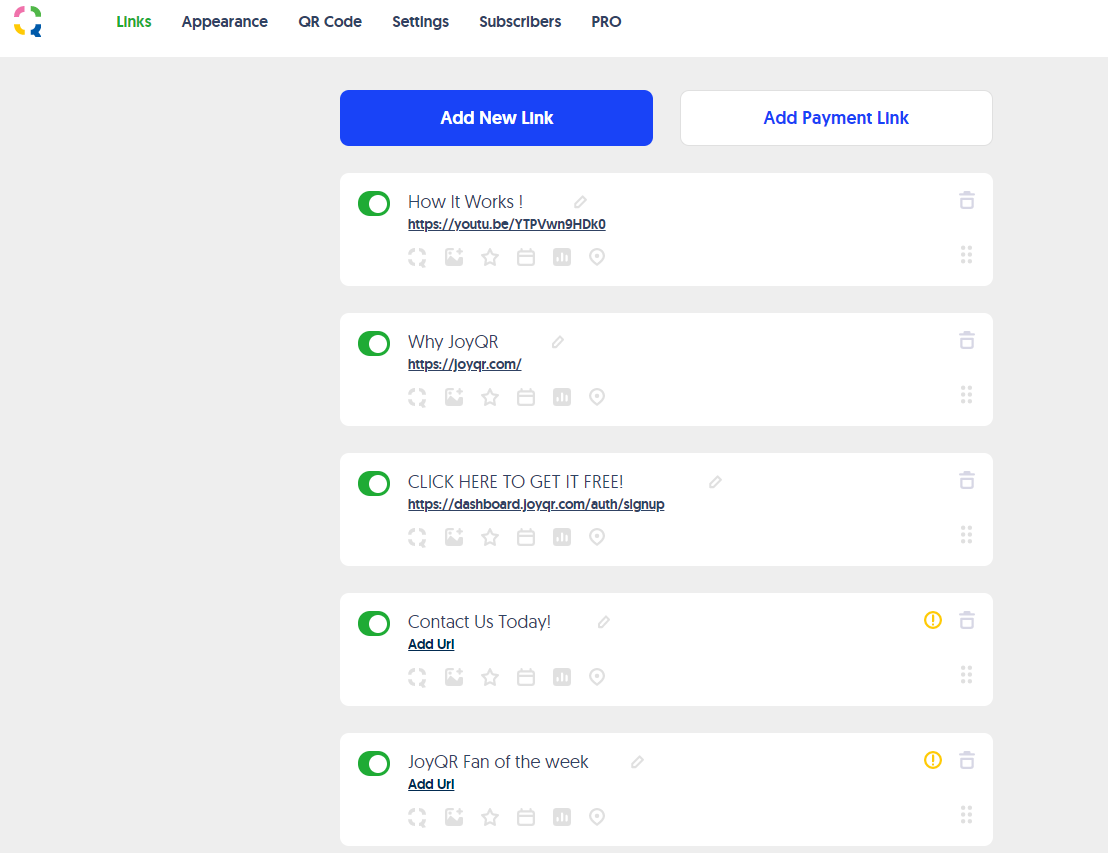Schedule the Why JoyQR link
This screenshot has width=1108, height=853.
click(526, 397)
